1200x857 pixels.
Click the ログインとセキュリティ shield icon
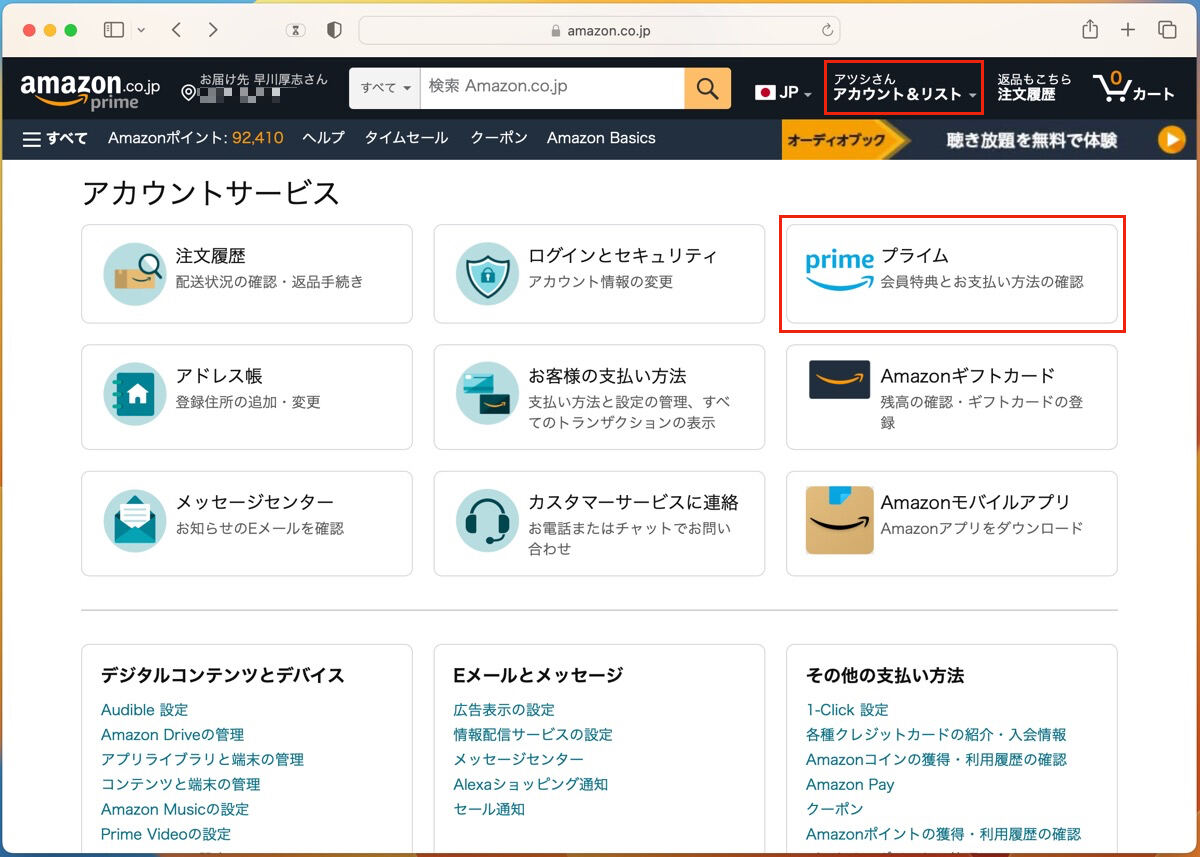pyautogui.click(x=487, y=274)
